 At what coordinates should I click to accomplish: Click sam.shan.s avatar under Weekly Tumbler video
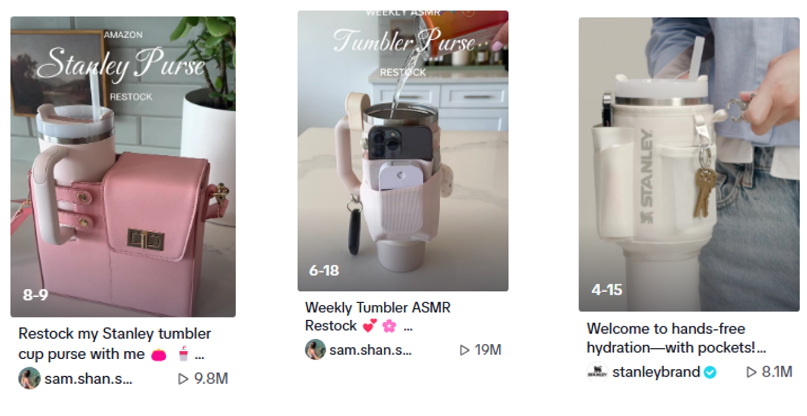tap(315, 350)
